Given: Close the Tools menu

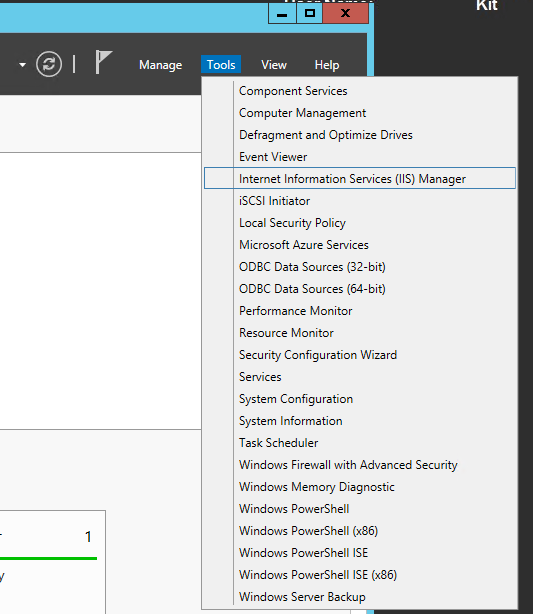Looking at the screenshot, I should click(x=221, y=65).
